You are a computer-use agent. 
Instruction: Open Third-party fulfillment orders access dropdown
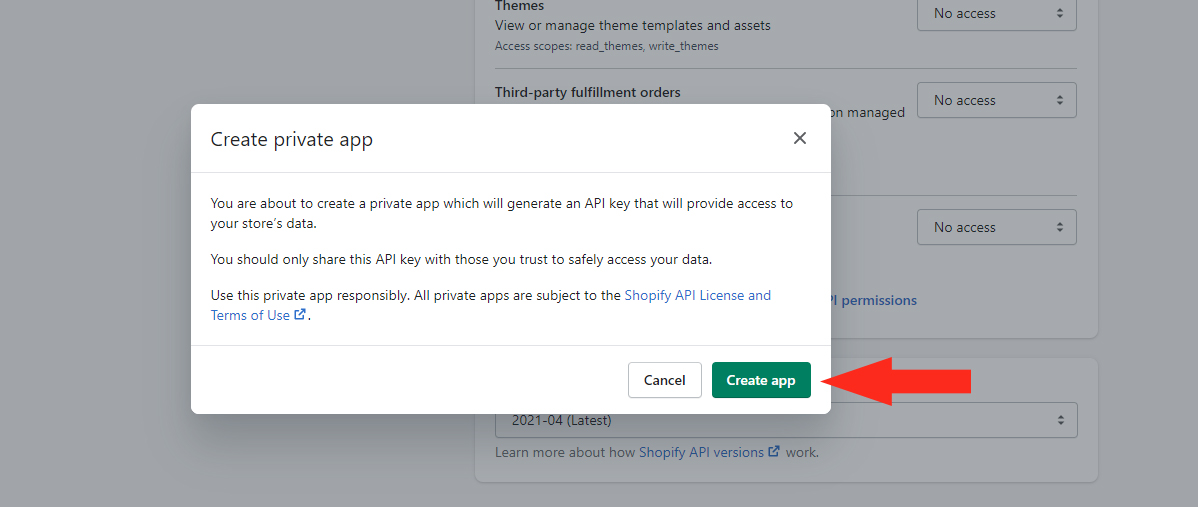[996, 100]
